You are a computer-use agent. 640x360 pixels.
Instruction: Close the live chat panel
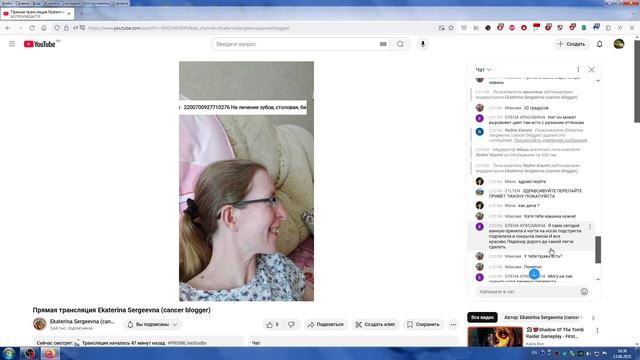click(591, 70)
